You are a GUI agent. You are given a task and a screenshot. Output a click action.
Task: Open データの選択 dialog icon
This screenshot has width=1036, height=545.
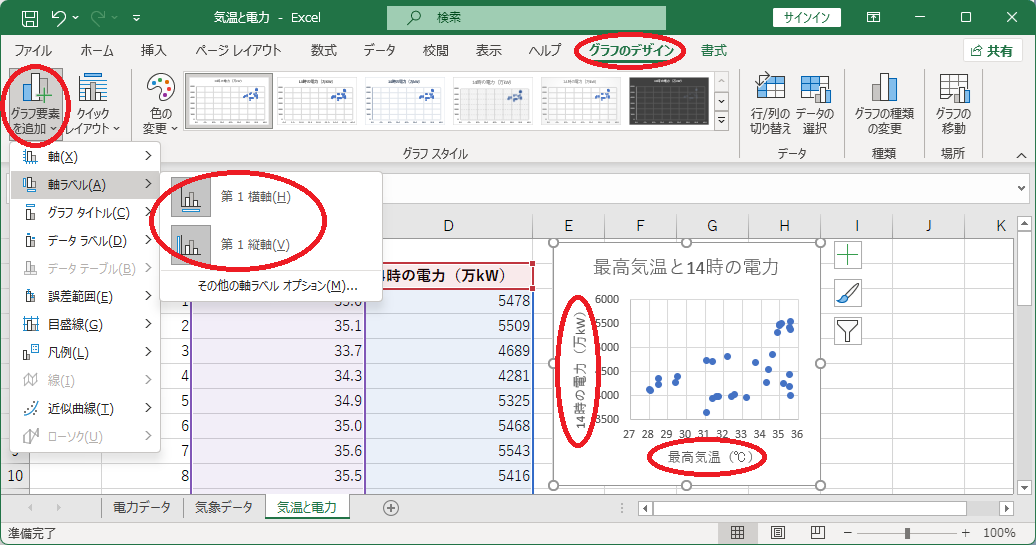point(815,103)
